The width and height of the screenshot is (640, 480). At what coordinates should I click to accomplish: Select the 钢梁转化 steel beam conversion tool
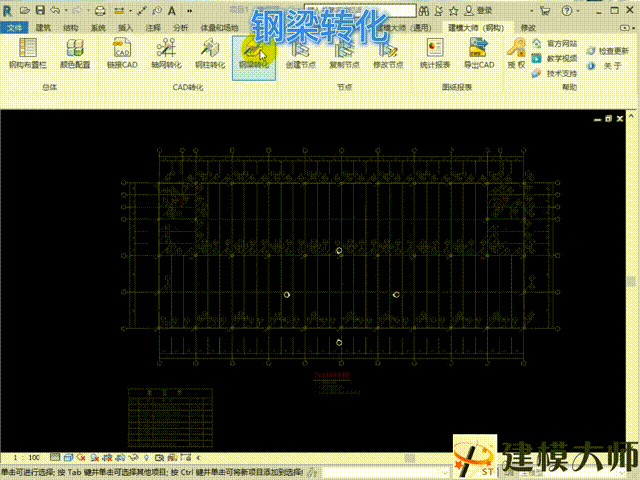tap(254, 57)
